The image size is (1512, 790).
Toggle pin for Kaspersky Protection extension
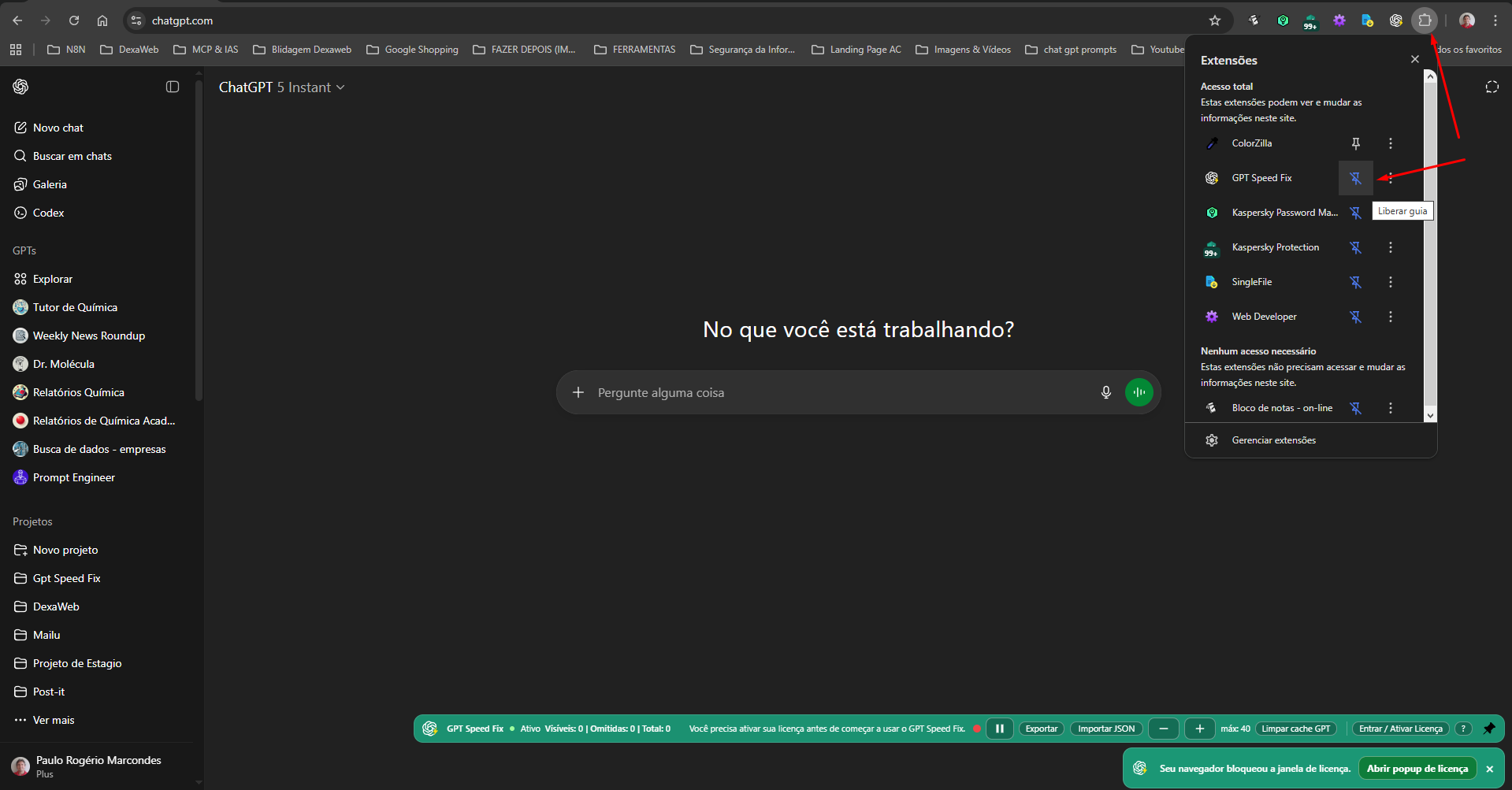(1355, 247)
